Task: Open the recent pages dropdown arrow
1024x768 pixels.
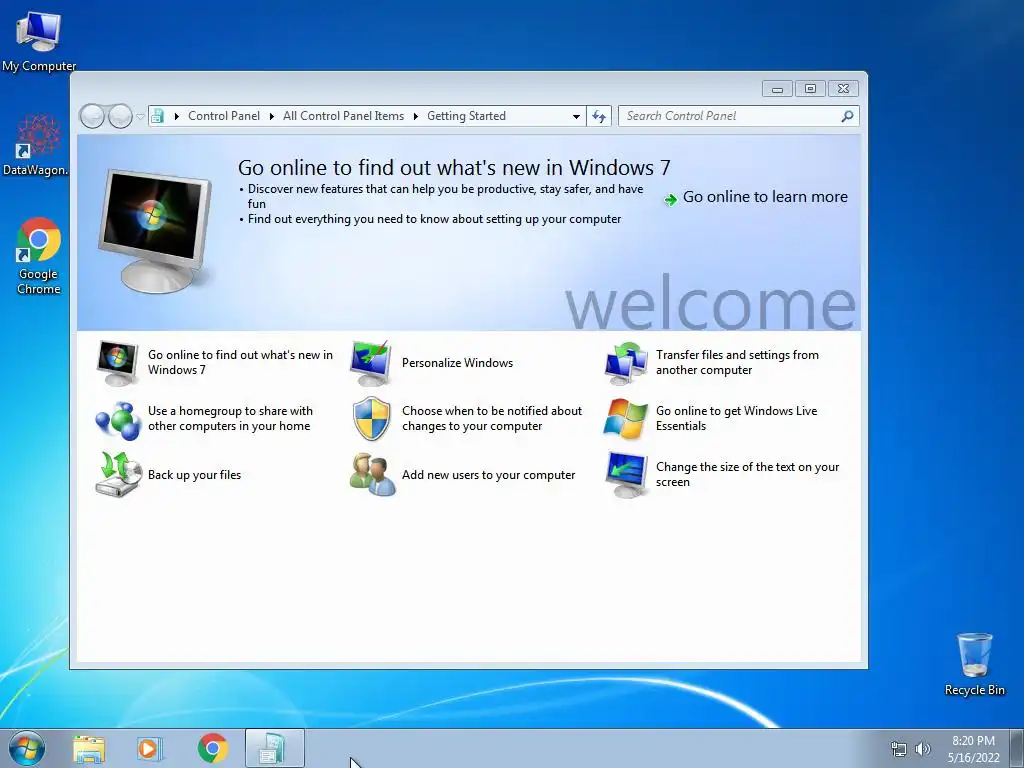Action: point(140,116)
